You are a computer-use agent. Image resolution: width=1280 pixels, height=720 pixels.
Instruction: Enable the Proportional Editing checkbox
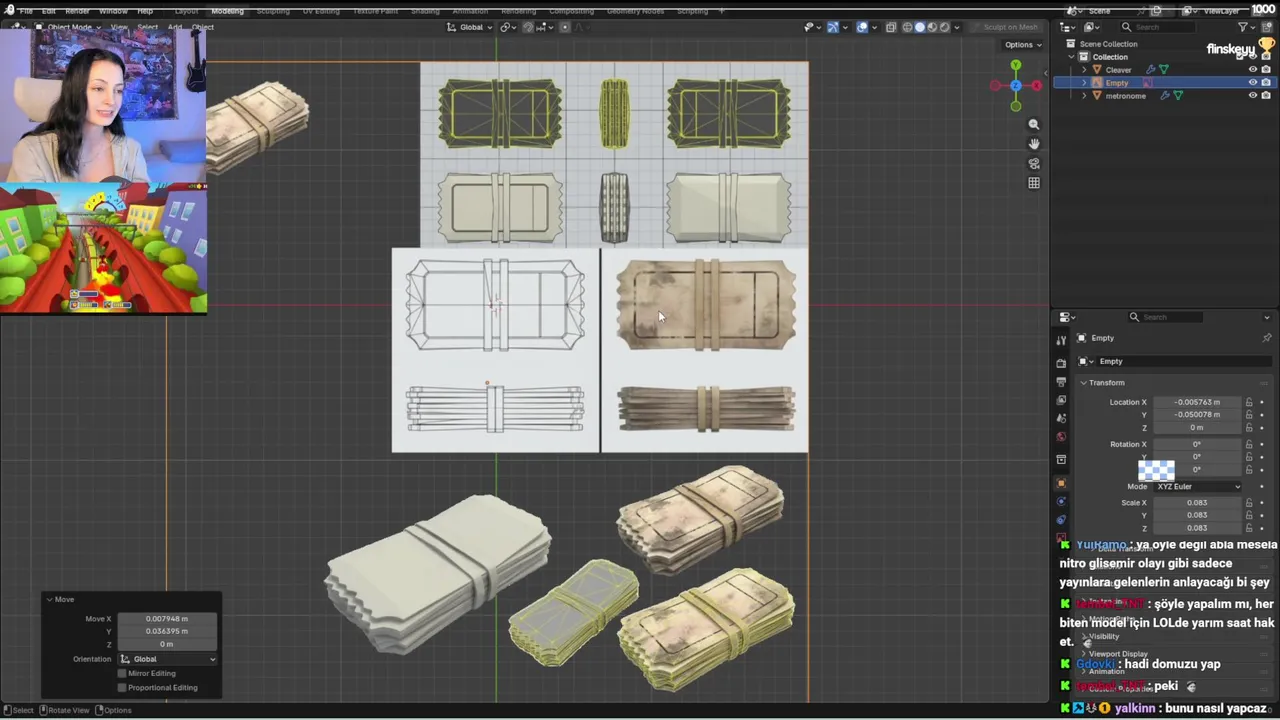click(x=123, y=688)
